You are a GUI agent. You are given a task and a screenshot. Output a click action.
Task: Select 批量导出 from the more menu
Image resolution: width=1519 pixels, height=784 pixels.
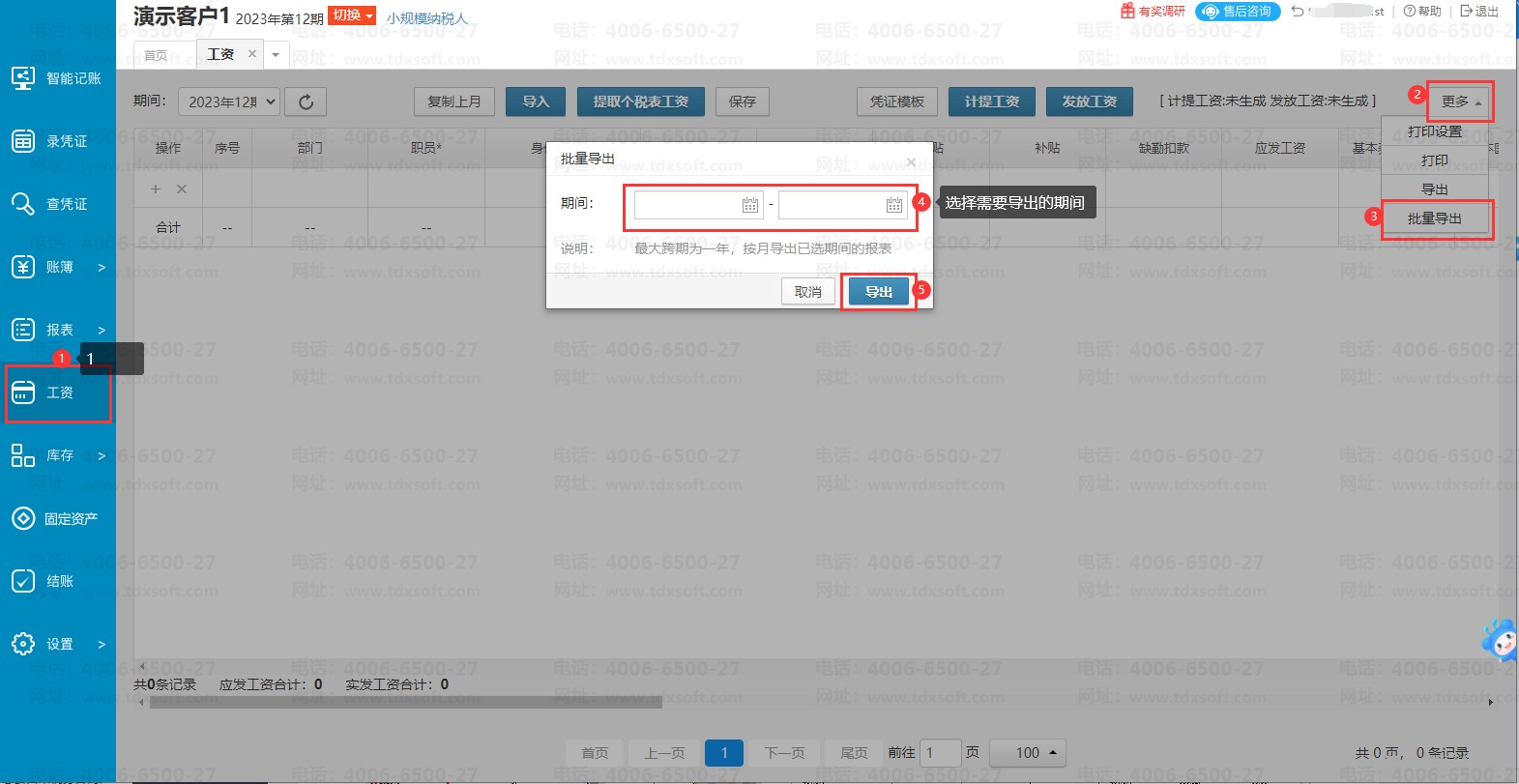pos(1435,218)
